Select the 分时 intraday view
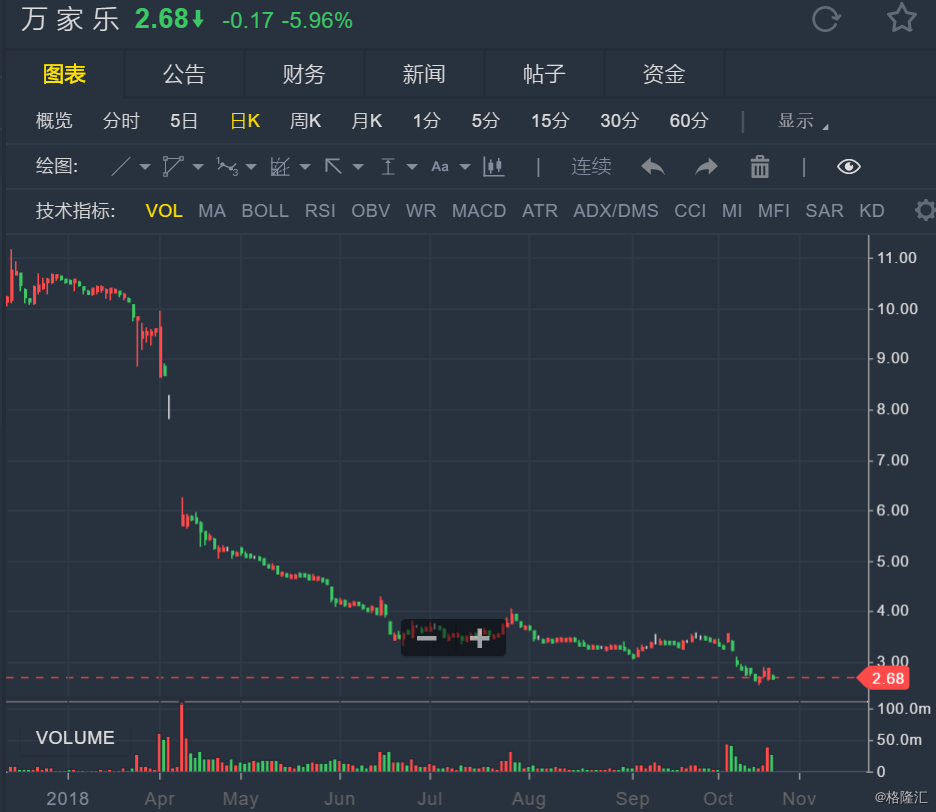 coord(121,121)
